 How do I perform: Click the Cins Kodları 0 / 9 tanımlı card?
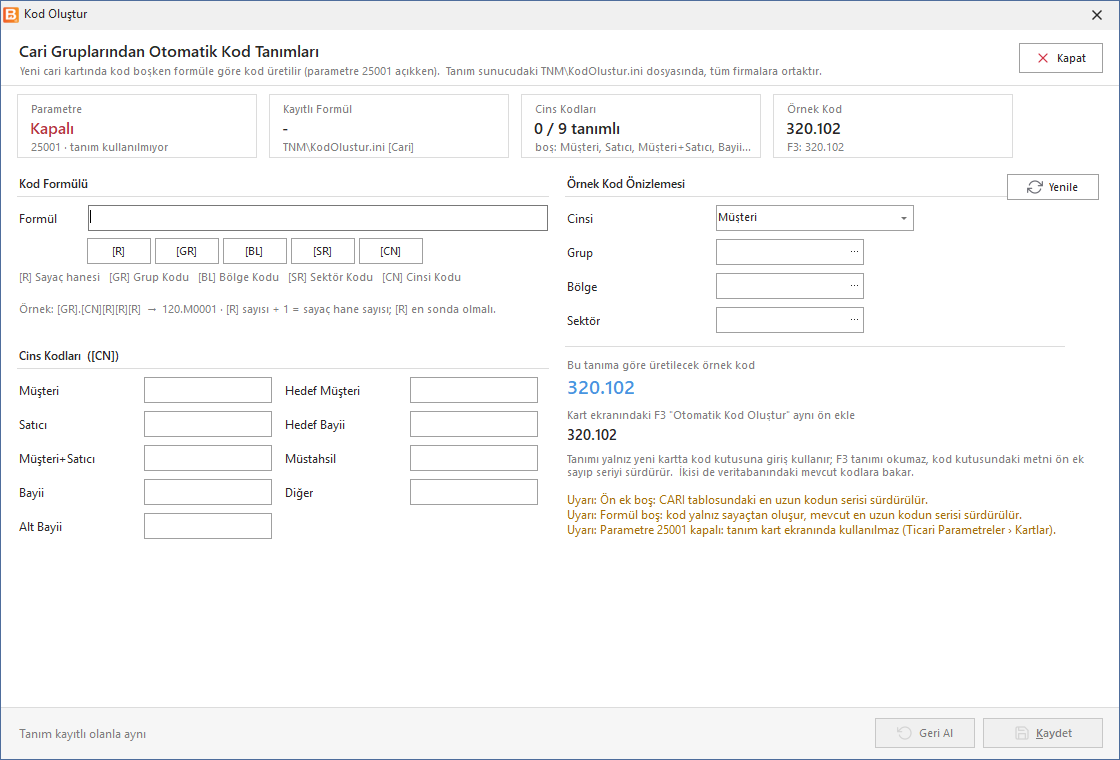pyautogui.click(x=641, y=126)
